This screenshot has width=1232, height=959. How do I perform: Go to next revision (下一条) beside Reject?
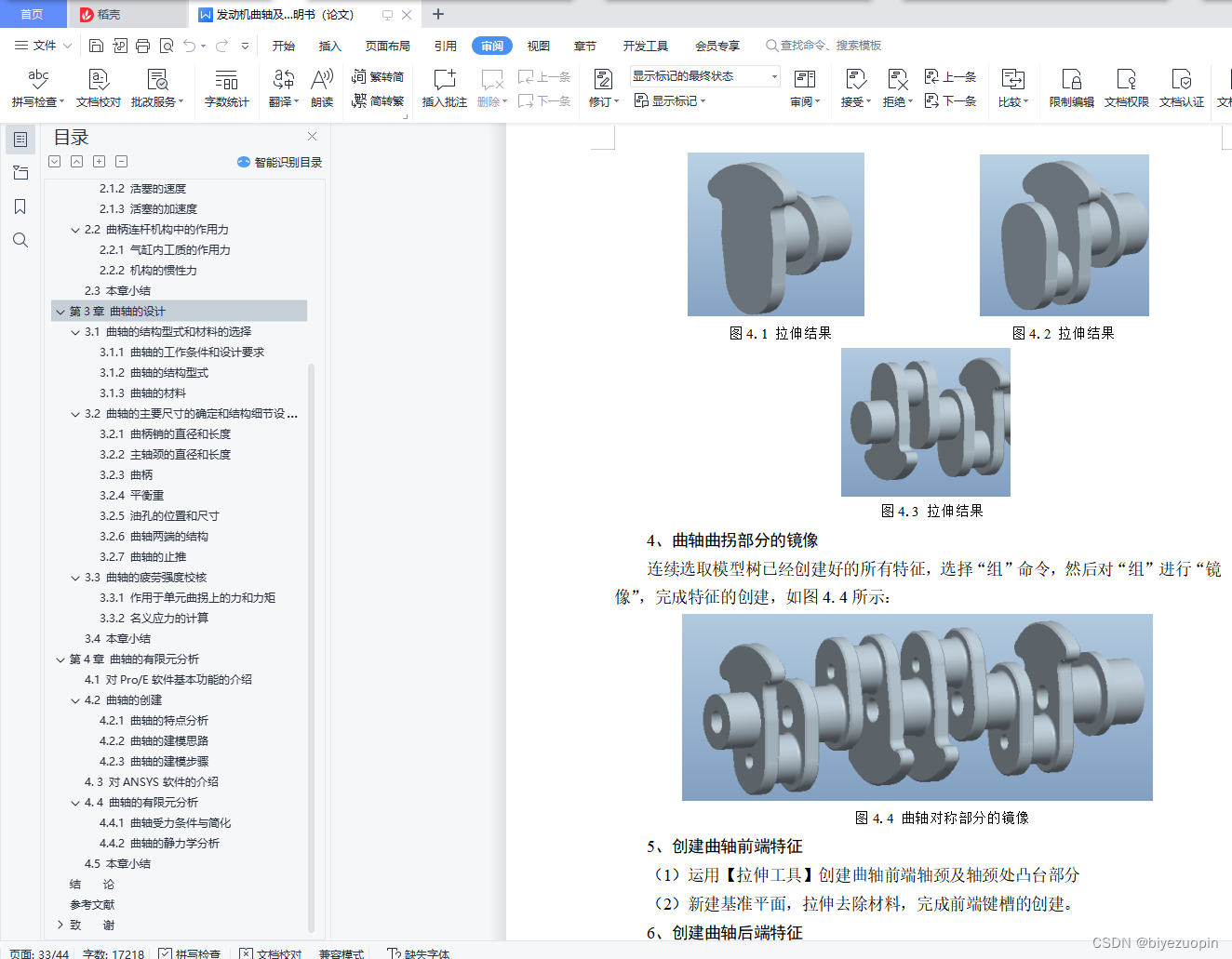tap(951, 100)
